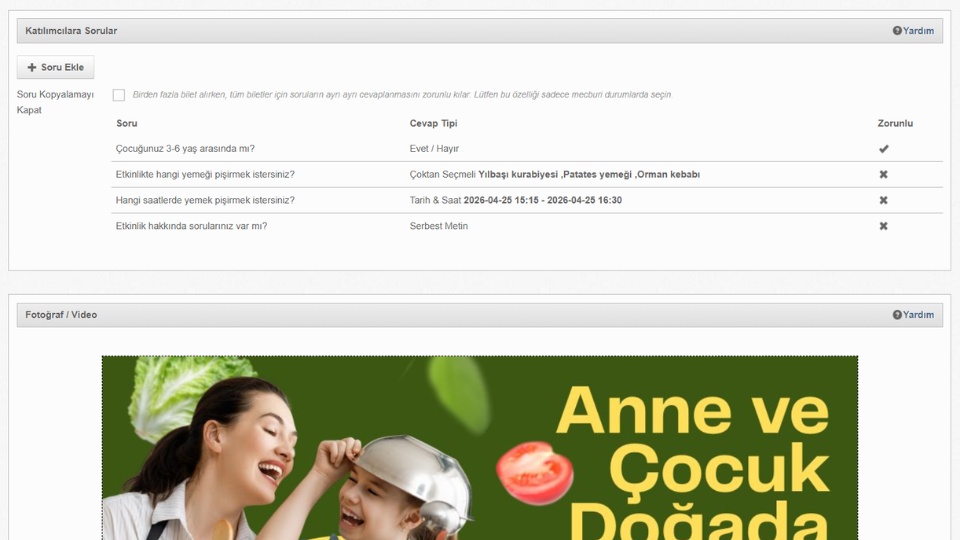
Task: Click the Zorunlu column header
Action: 895,124
